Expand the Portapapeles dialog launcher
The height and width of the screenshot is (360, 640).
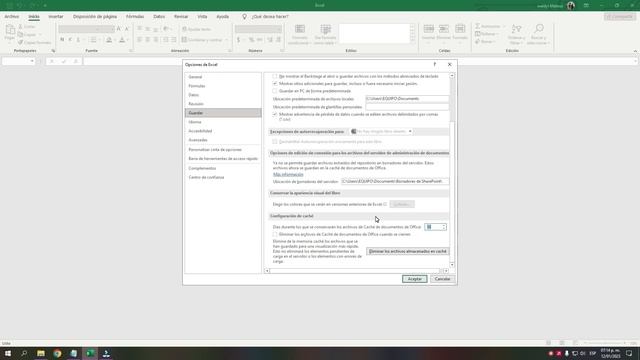53,51
